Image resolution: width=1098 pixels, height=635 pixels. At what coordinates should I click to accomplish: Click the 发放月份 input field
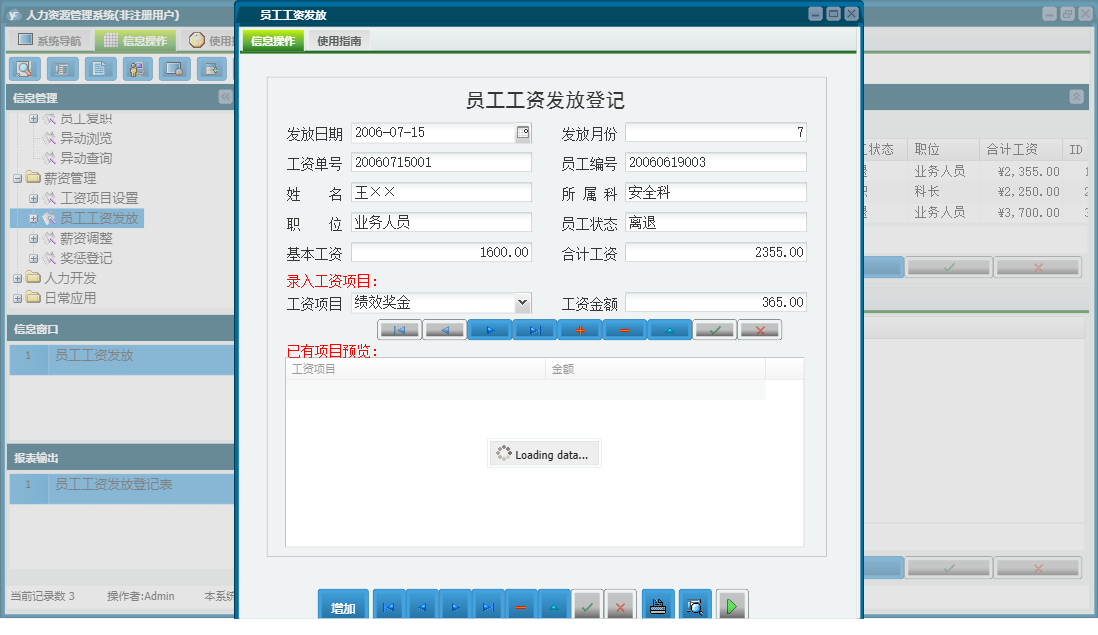[715, 131]
